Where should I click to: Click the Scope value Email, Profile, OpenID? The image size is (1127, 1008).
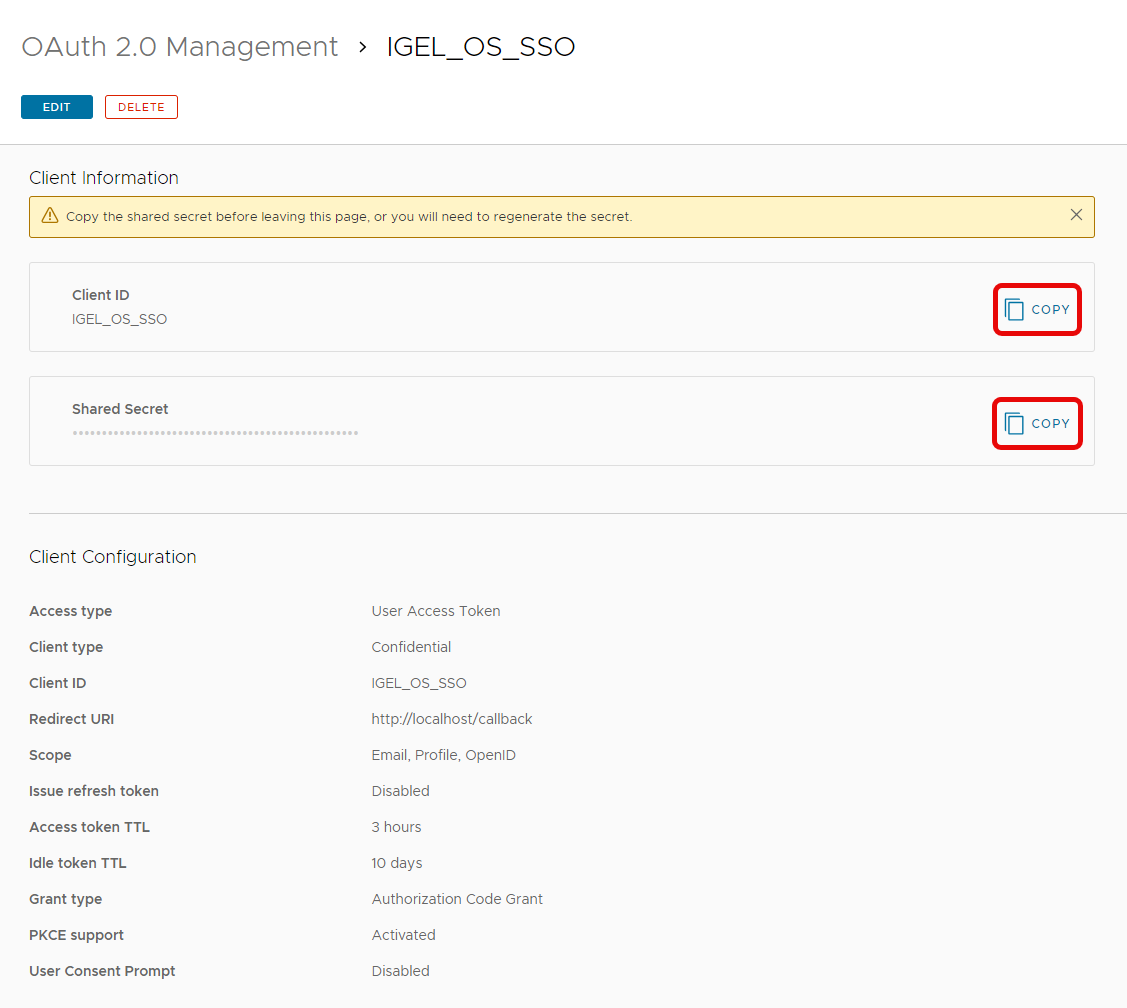click(x=443, y=755)
